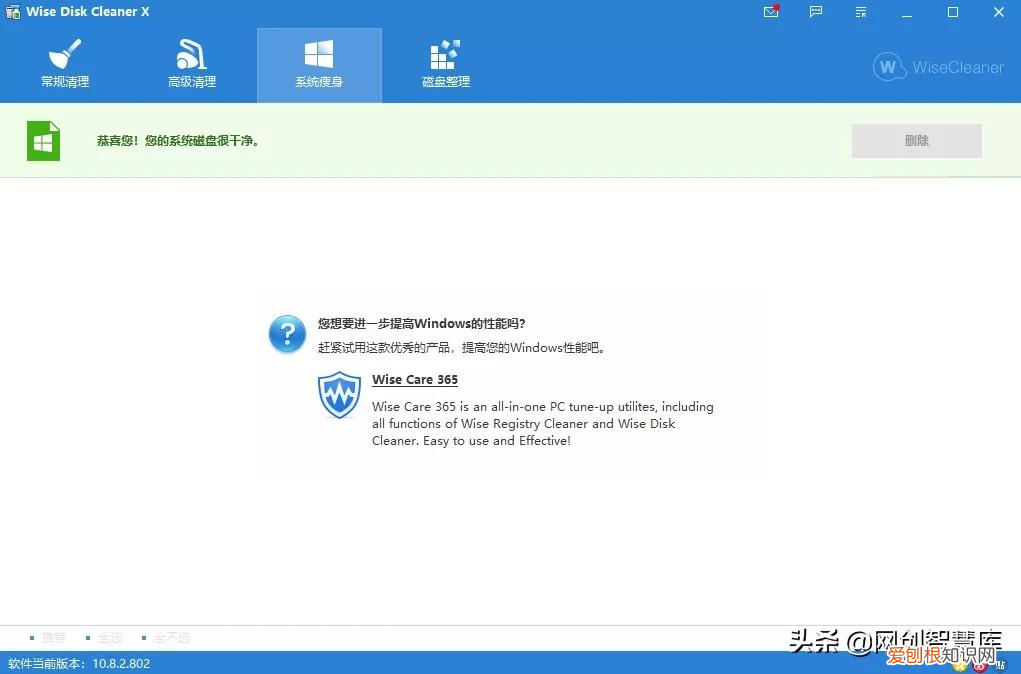
Task: Click the green Windows cleanup status icon
Action: (x=43, y=140)
